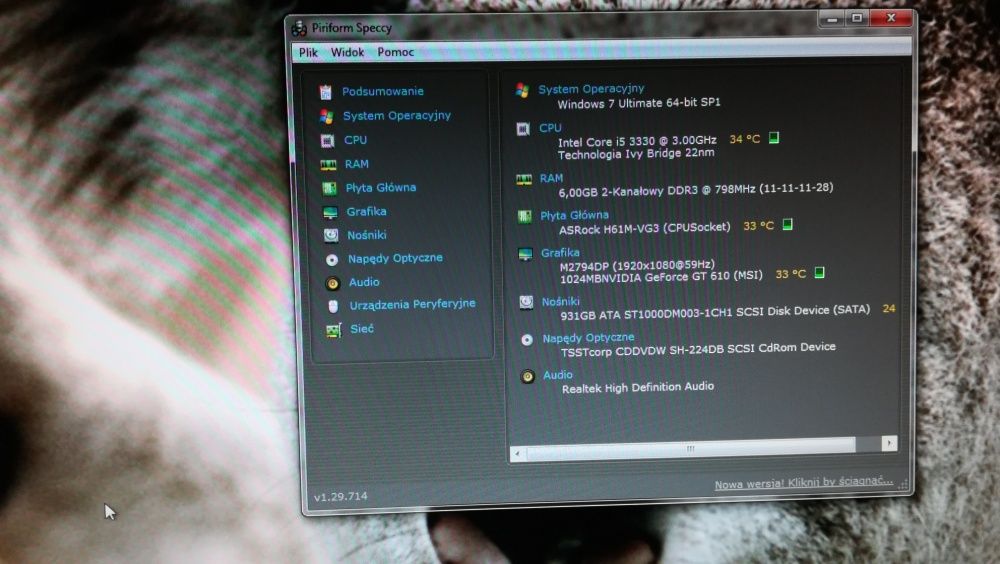Click the green motherboard temperature indicator
Viewport: 1000px width, 564px height.
[788, 224]
